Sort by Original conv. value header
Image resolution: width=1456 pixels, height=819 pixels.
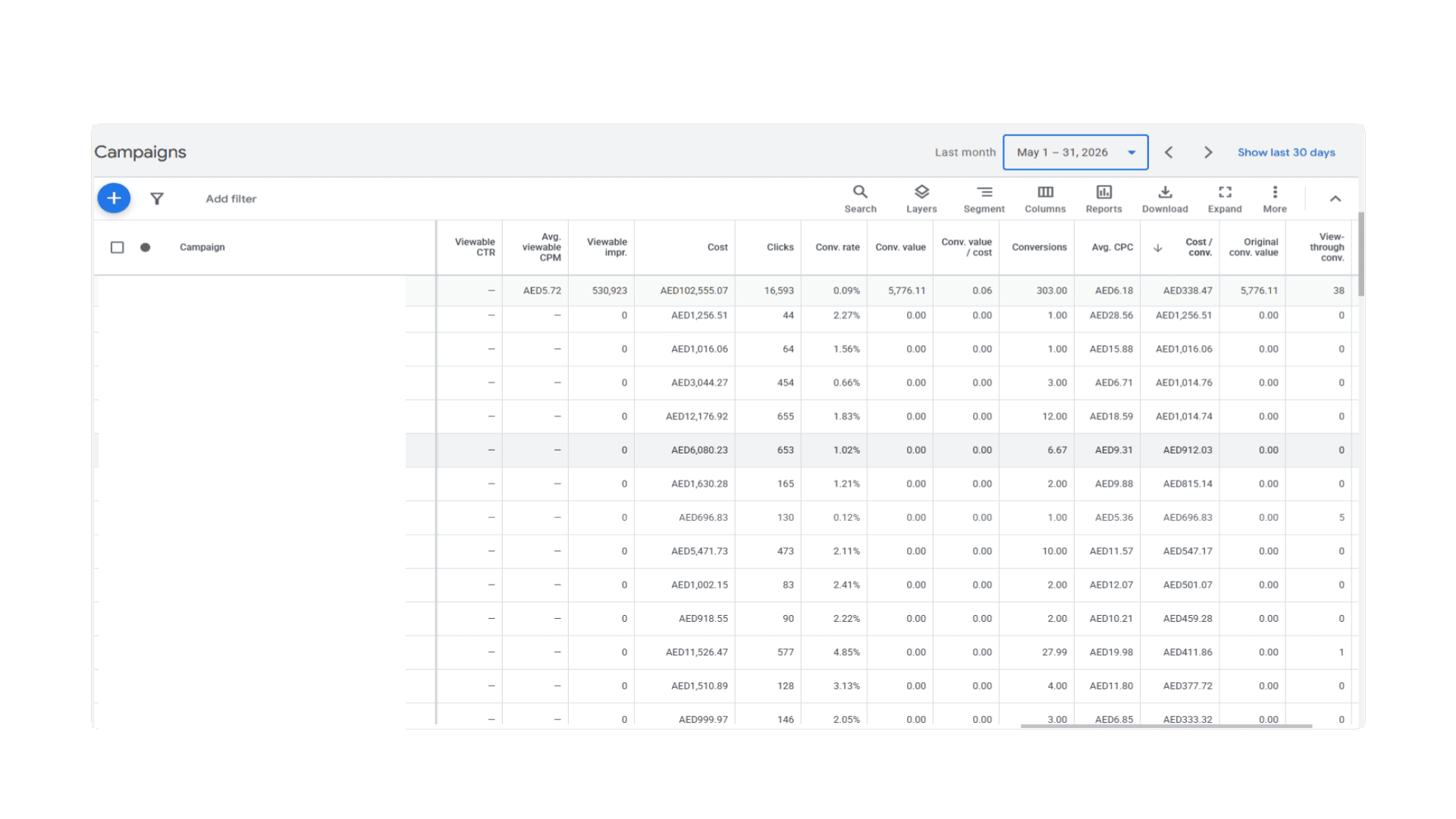coord(1254,247)
